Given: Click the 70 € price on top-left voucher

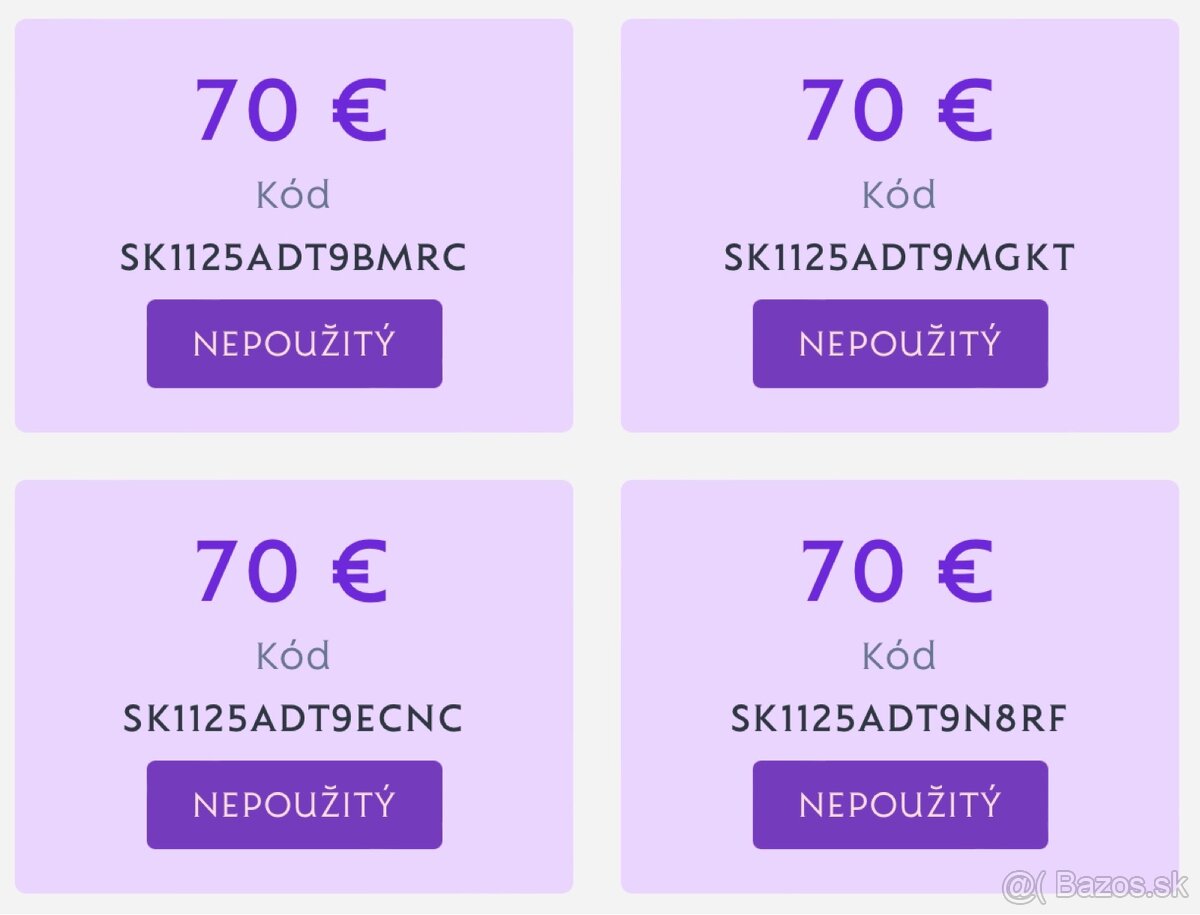Looking at the screenshot, I should click(x=294, y=110).
